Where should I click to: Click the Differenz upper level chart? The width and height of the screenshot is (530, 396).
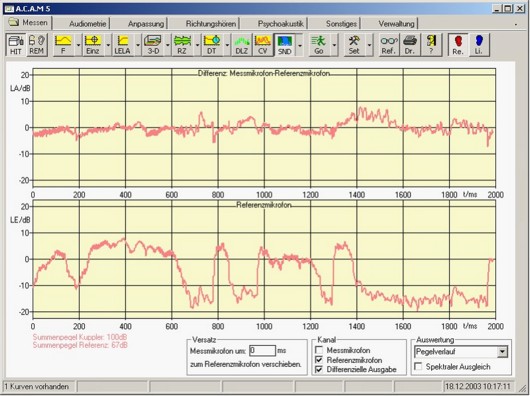pos(264,127)
